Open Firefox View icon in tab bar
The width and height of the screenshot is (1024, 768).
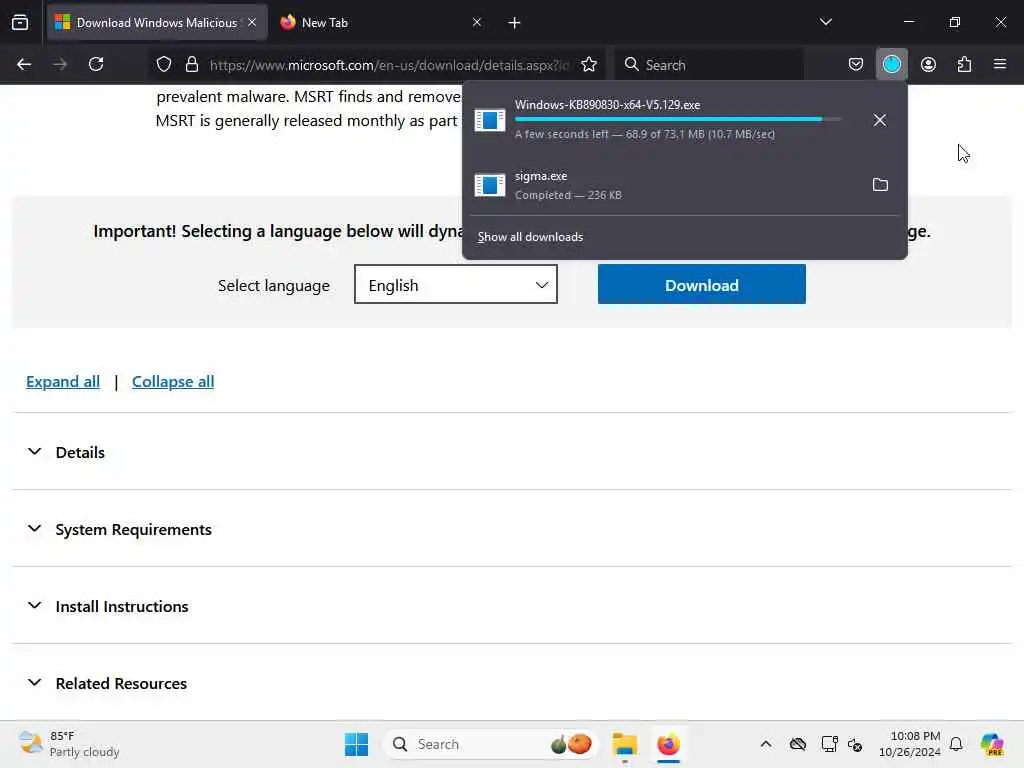[20, 23]
